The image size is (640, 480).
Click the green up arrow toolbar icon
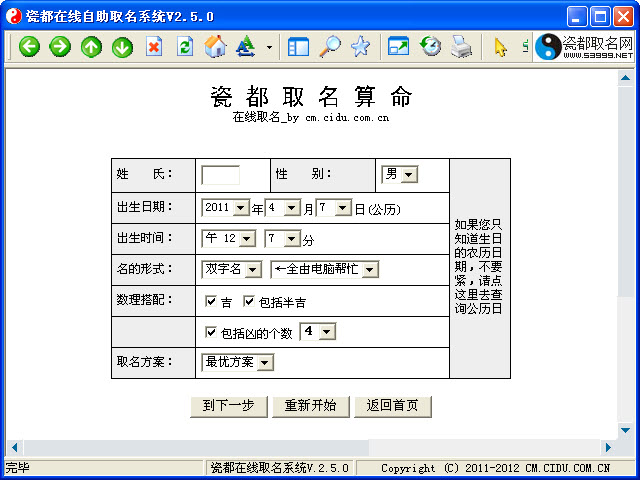[x=91, y=47]
